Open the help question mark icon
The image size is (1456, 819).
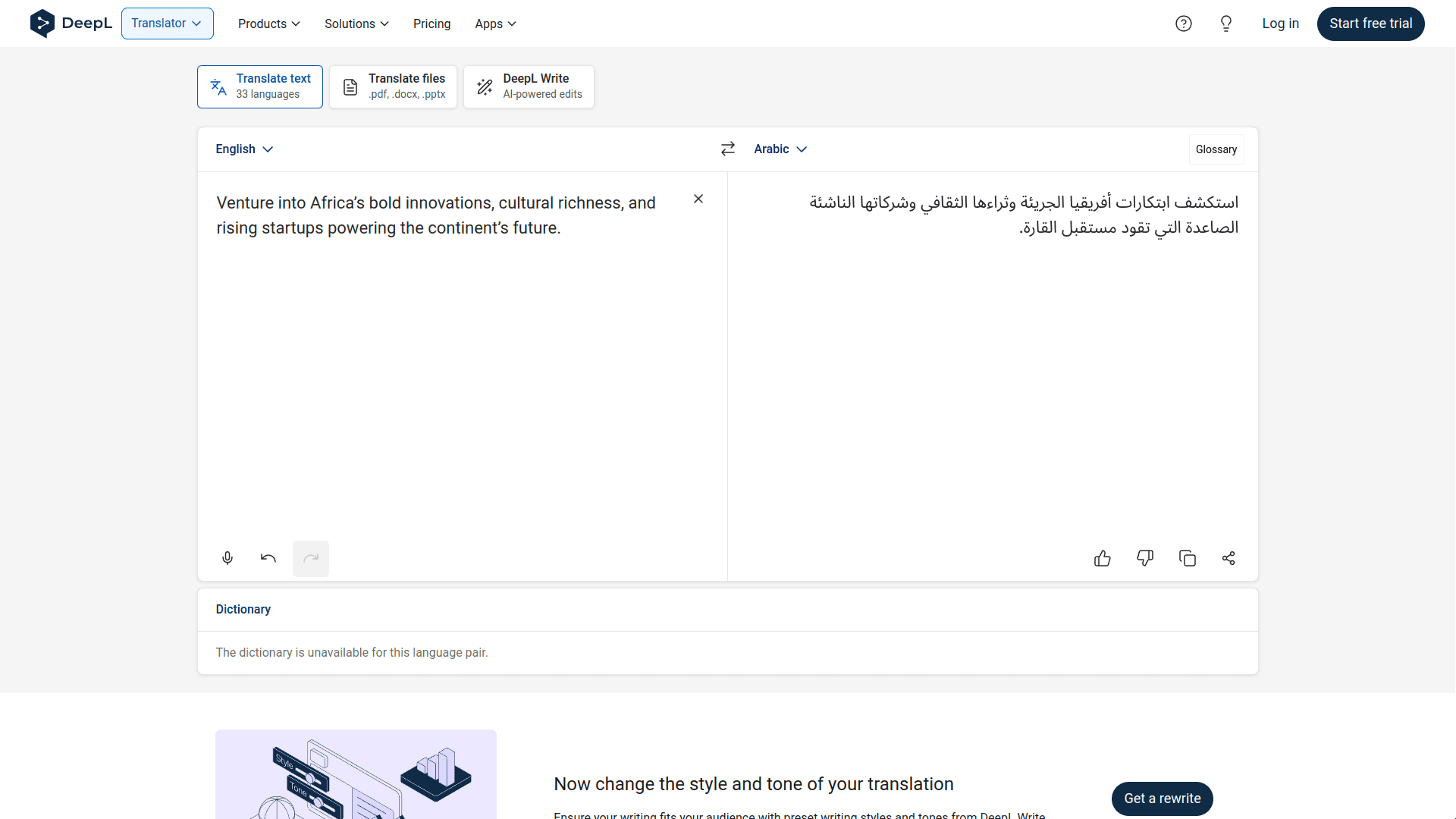point(1184,24)
